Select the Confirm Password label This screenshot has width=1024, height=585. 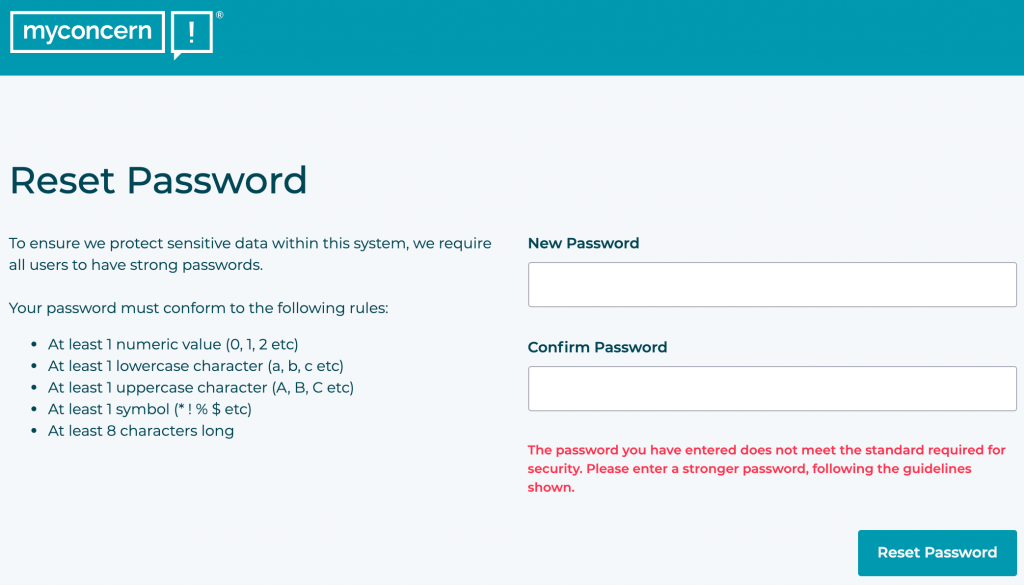tap(597, 347)
